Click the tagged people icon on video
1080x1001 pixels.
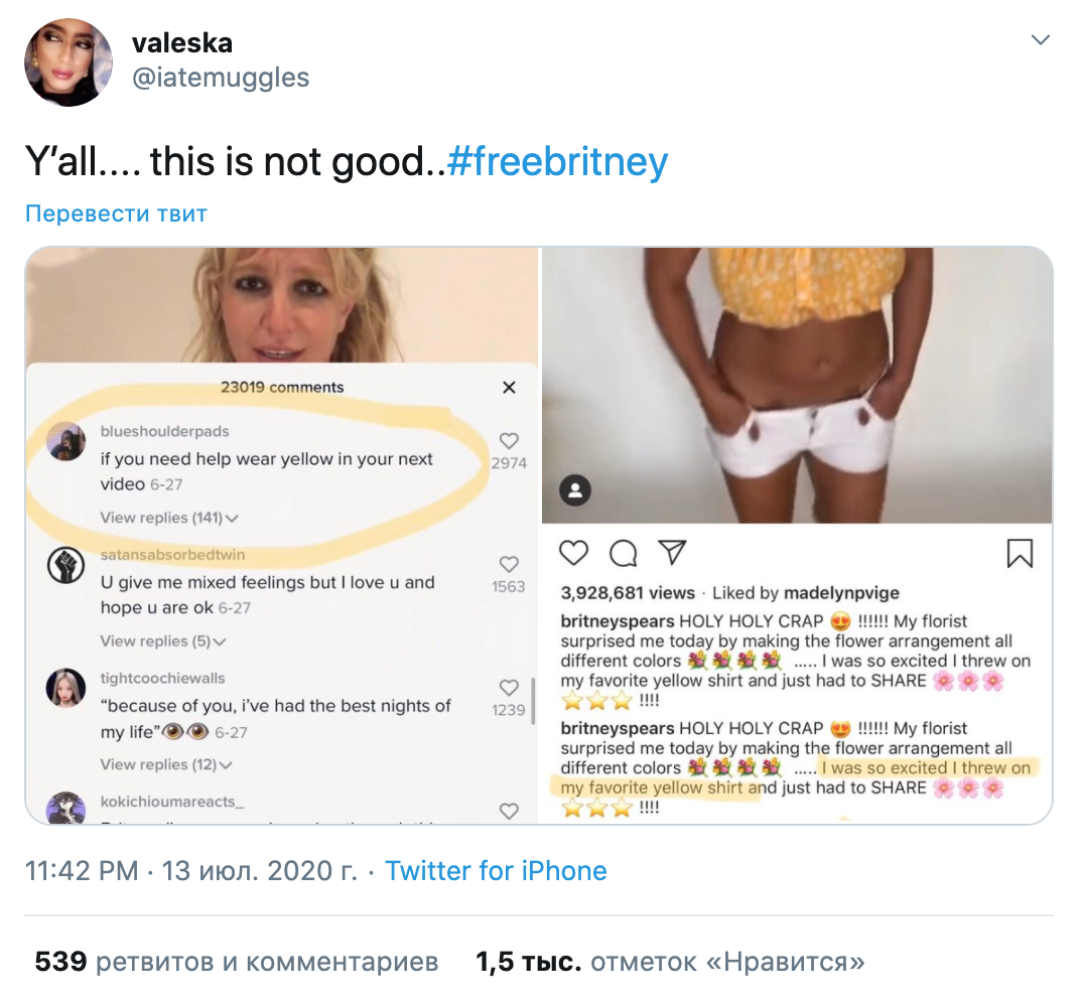click(576, 491)
